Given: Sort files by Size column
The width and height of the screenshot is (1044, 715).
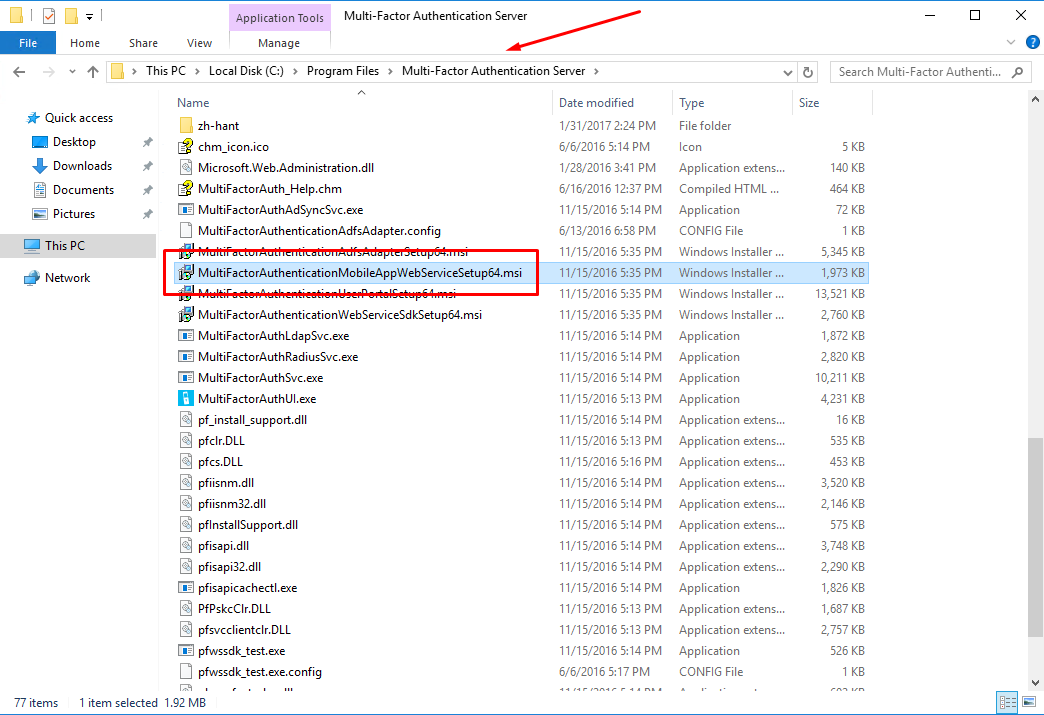Looking at the screenshot, I should tap(809, 103).
